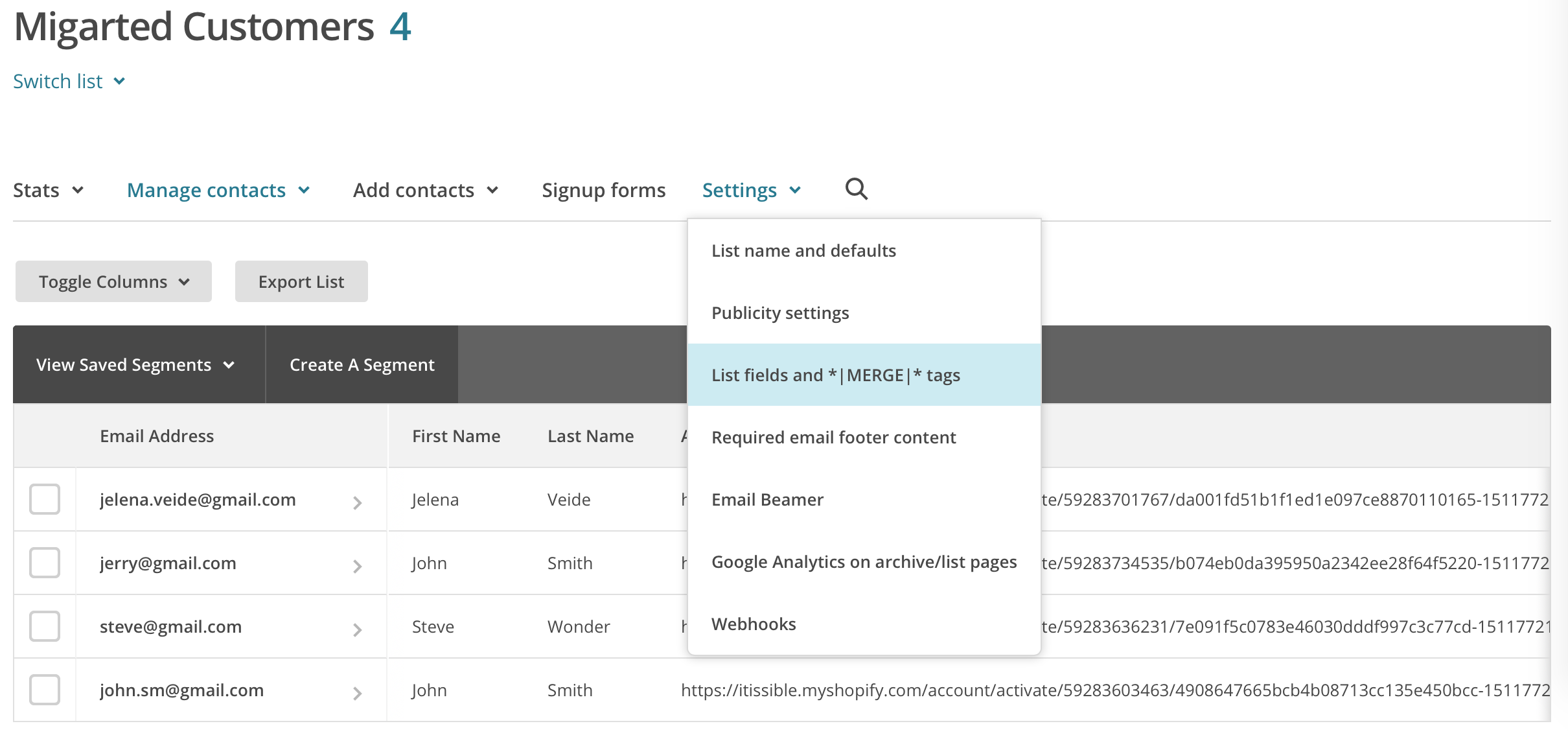Click the search magnifier icon
This screenshot has height=739, width=1568.
[856, 189]
